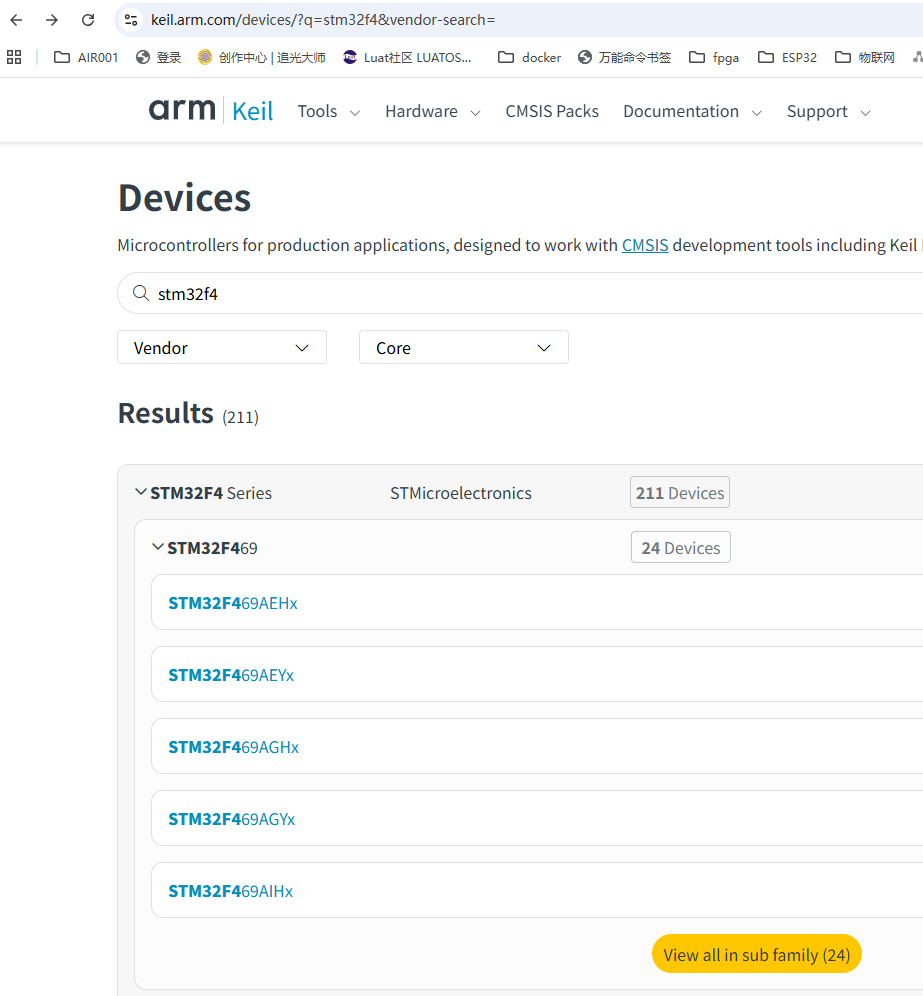Image resolution: width=923 pixels, height=996 pixels.
Task: Click the Devices page heading
Action: coord(184,198)
